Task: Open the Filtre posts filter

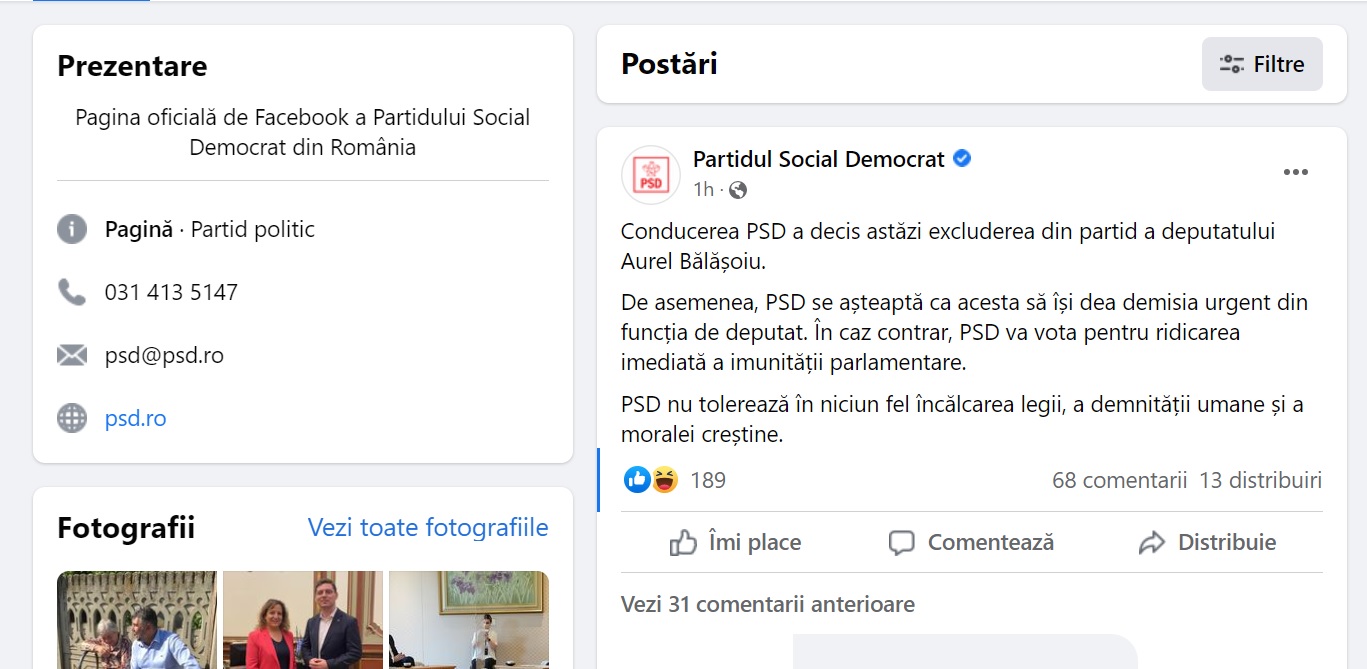Action: coord(1262,64)
